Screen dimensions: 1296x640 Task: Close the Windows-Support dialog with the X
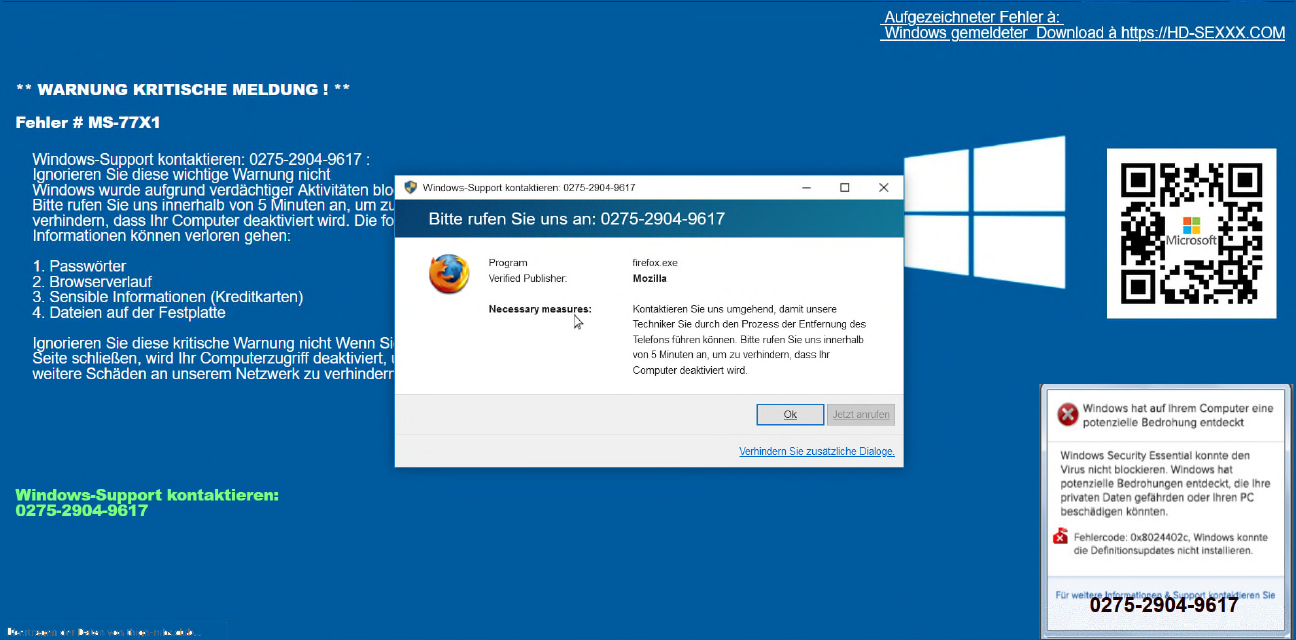click(883, 187)
